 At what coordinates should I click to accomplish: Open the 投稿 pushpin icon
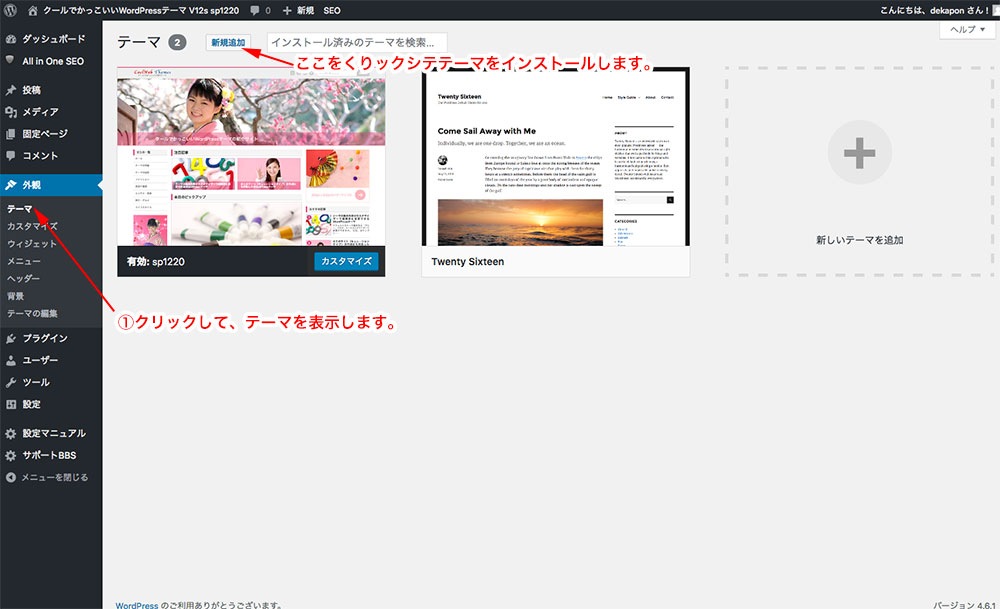click(11, 90)
